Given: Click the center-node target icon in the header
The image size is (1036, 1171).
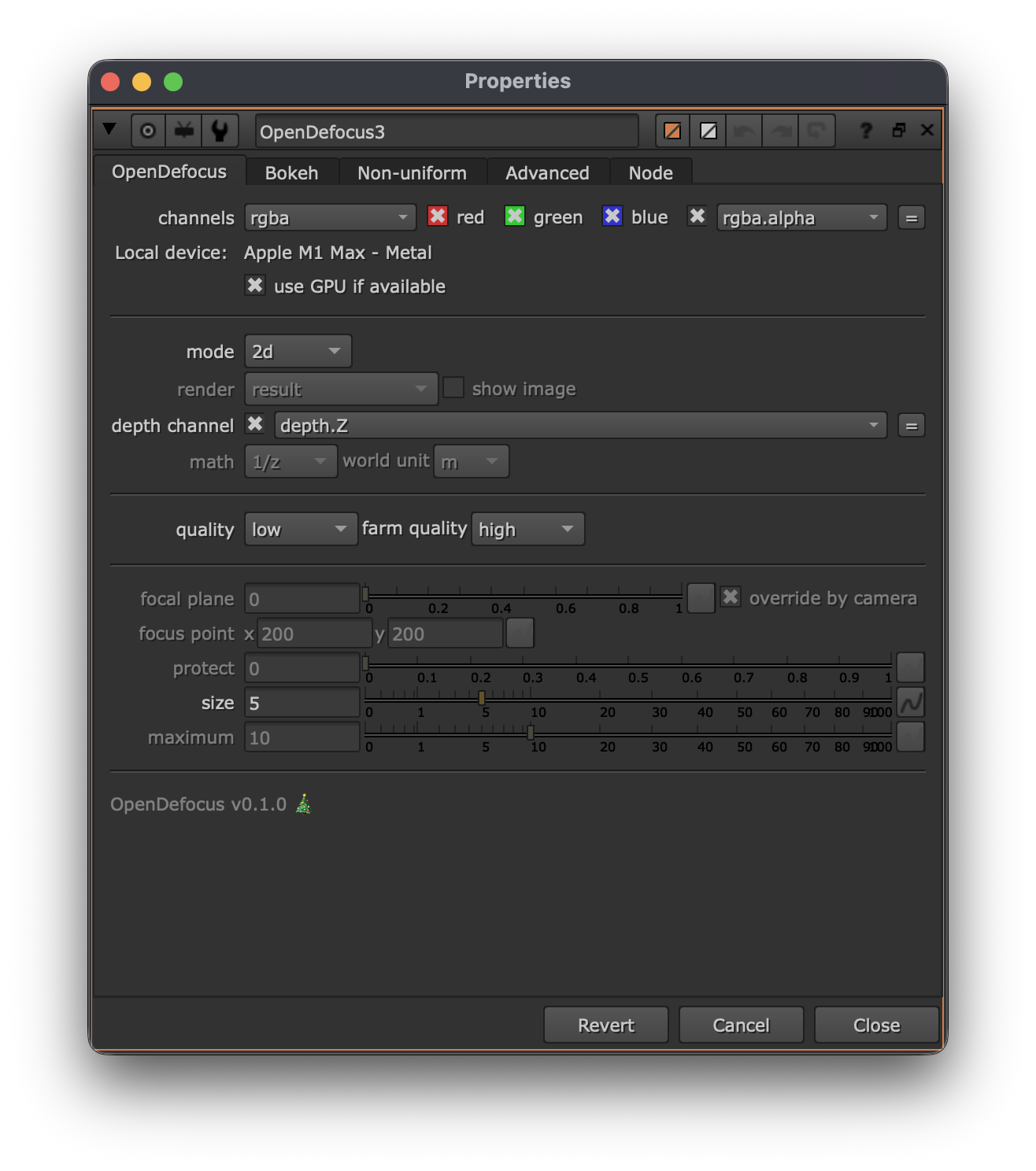Looking at the screenshot, I should (147, 131).
